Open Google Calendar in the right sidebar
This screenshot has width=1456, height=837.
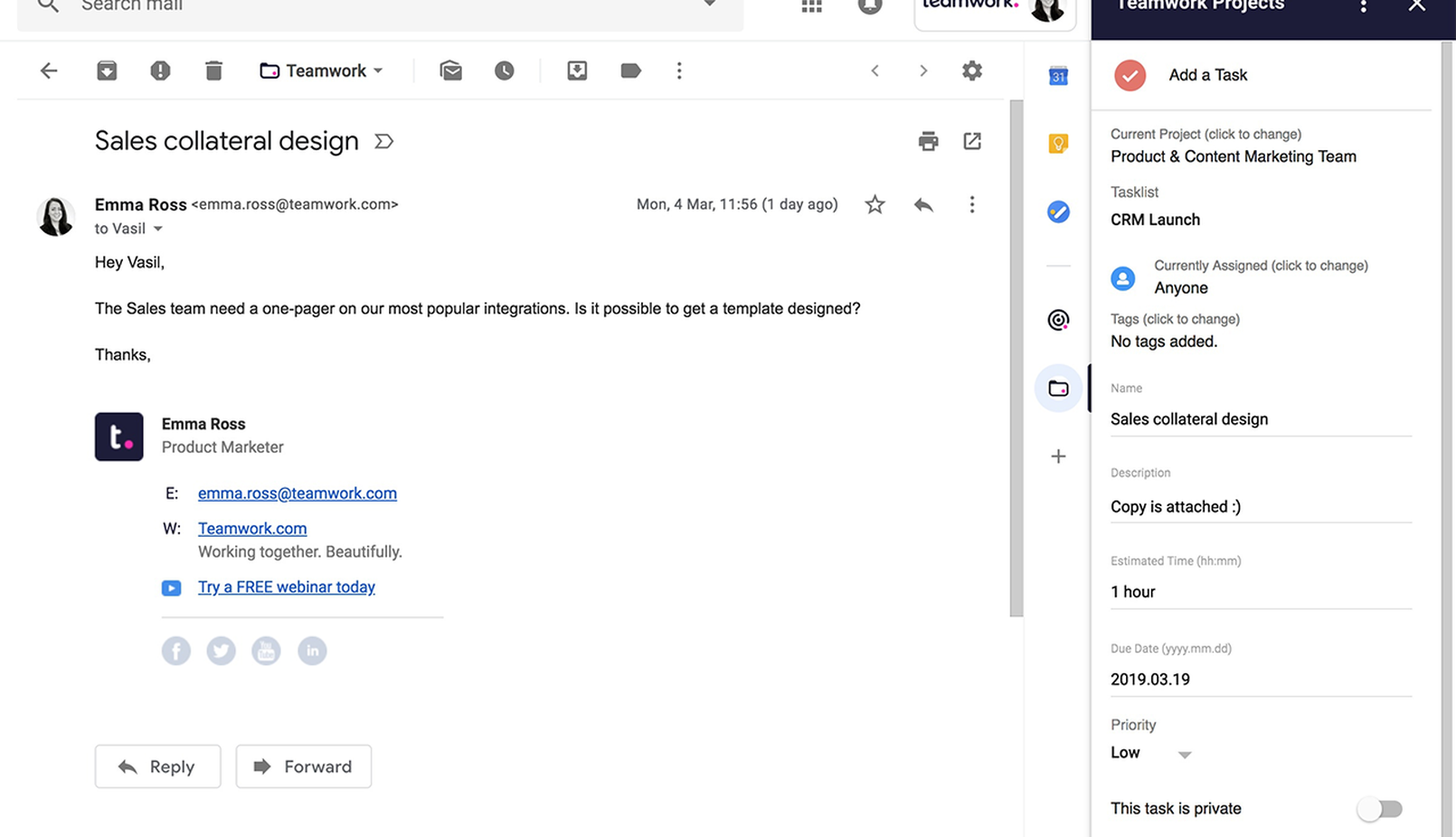[x=1058, y=76]
